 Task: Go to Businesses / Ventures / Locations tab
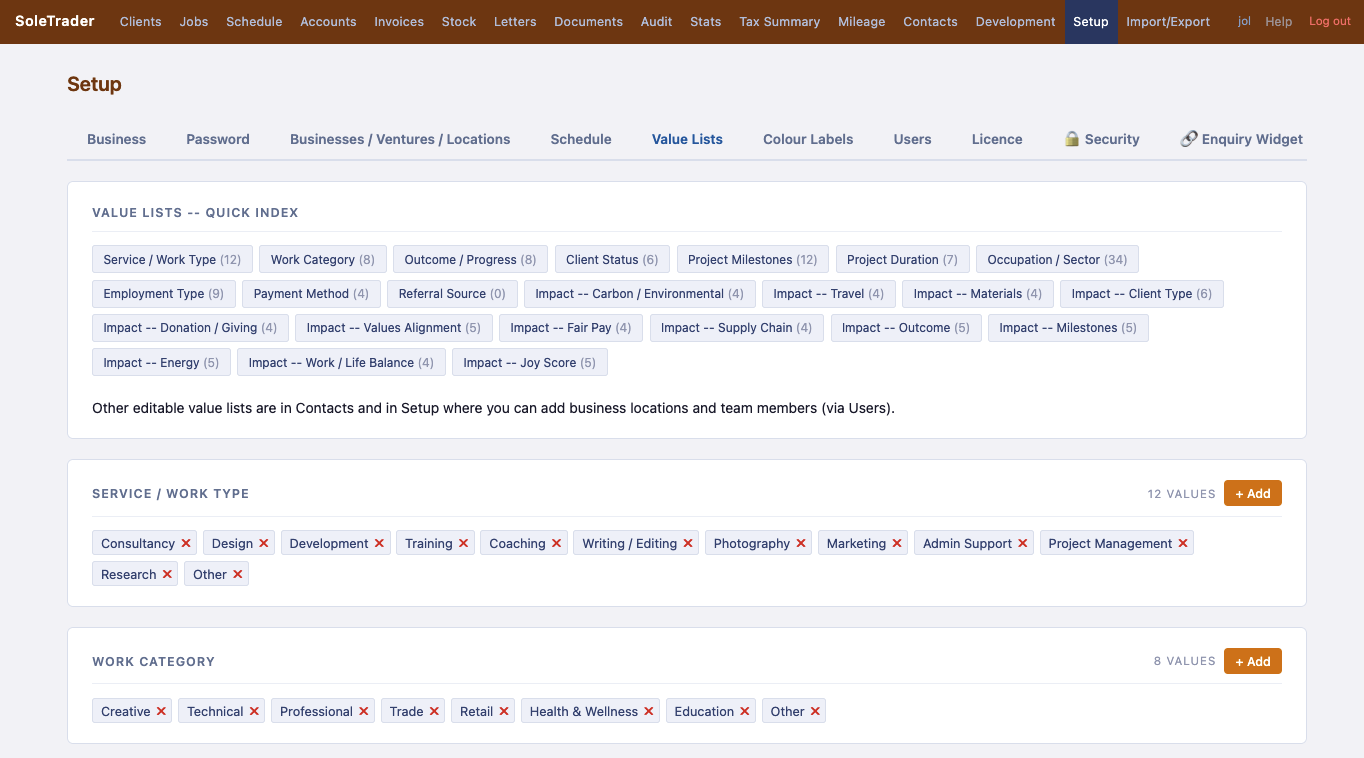click(400, 139)
